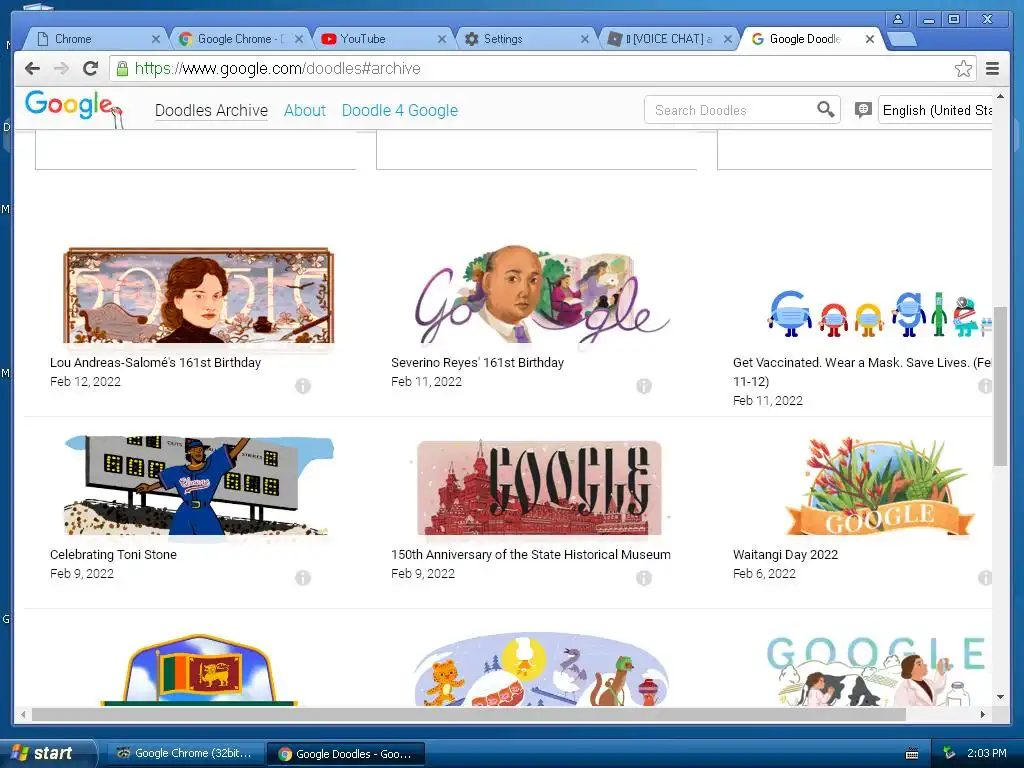The width and height of the screenshot is (1024, 768).
Task: Expand the English (United States) language dropdown
Action: pyautogui.click(x=935, y=110)
